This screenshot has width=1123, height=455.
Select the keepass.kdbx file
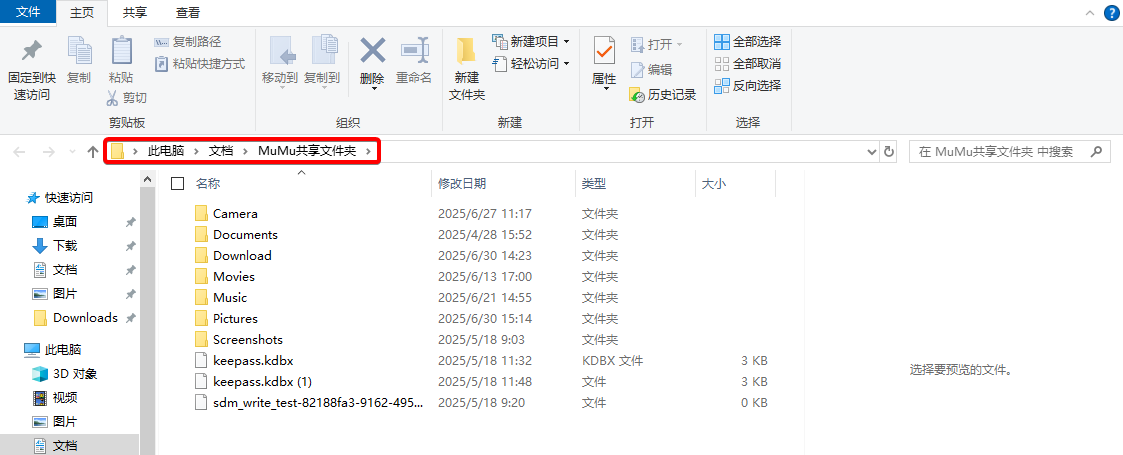click(x=253, y=360)
